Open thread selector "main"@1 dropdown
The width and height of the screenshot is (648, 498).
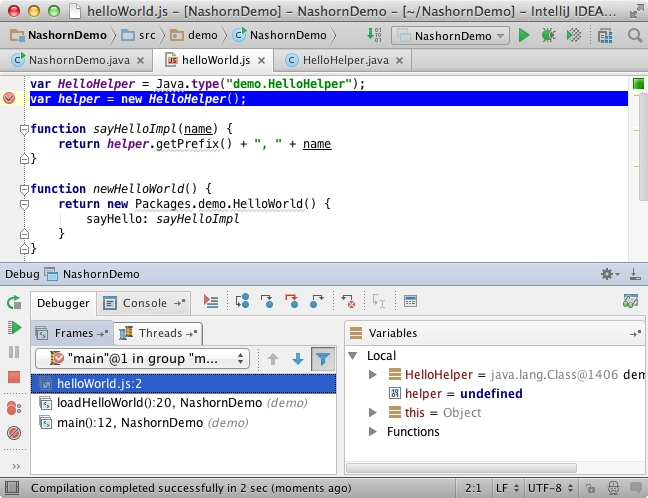pos(143,358)
